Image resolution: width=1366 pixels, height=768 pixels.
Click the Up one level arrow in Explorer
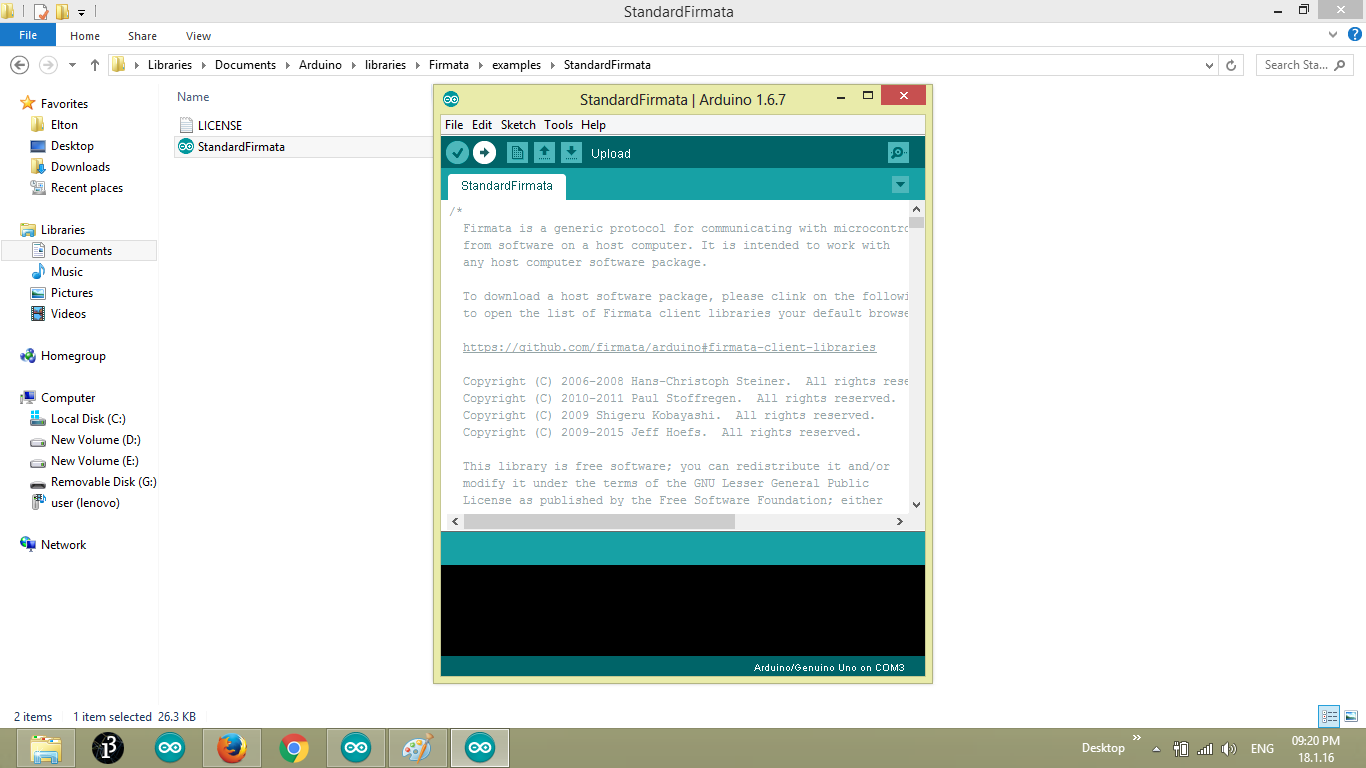pos(95,65)
